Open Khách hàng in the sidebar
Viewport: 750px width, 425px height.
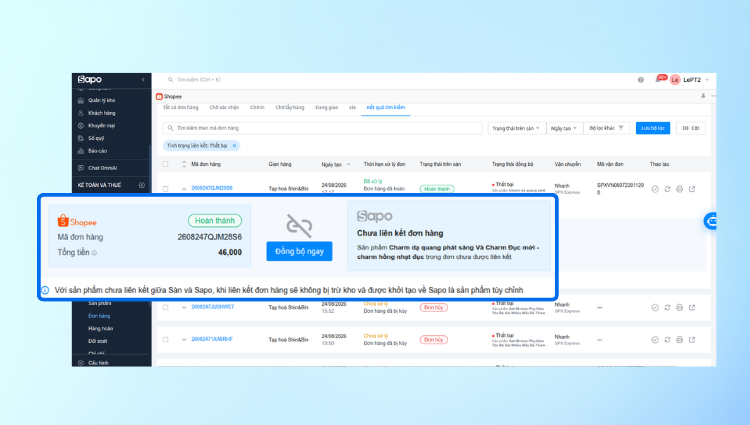tap(101, 113)
